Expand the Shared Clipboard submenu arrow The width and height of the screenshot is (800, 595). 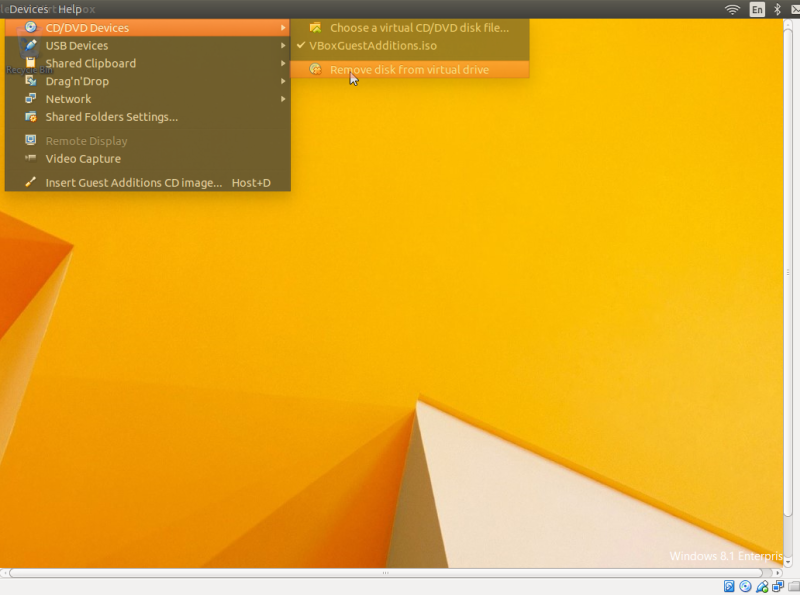(x=283, y=63)
